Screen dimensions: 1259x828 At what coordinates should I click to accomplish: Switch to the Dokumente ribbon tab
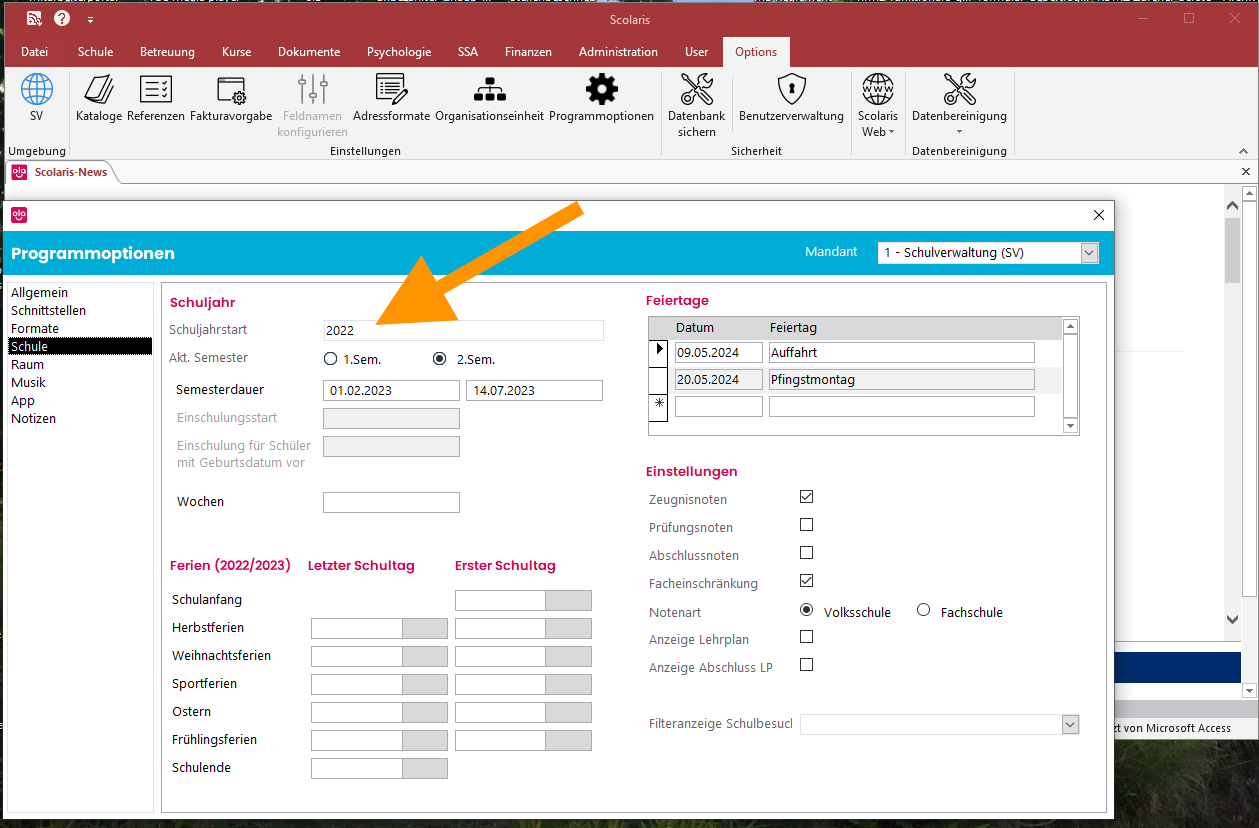pos(309,52)
